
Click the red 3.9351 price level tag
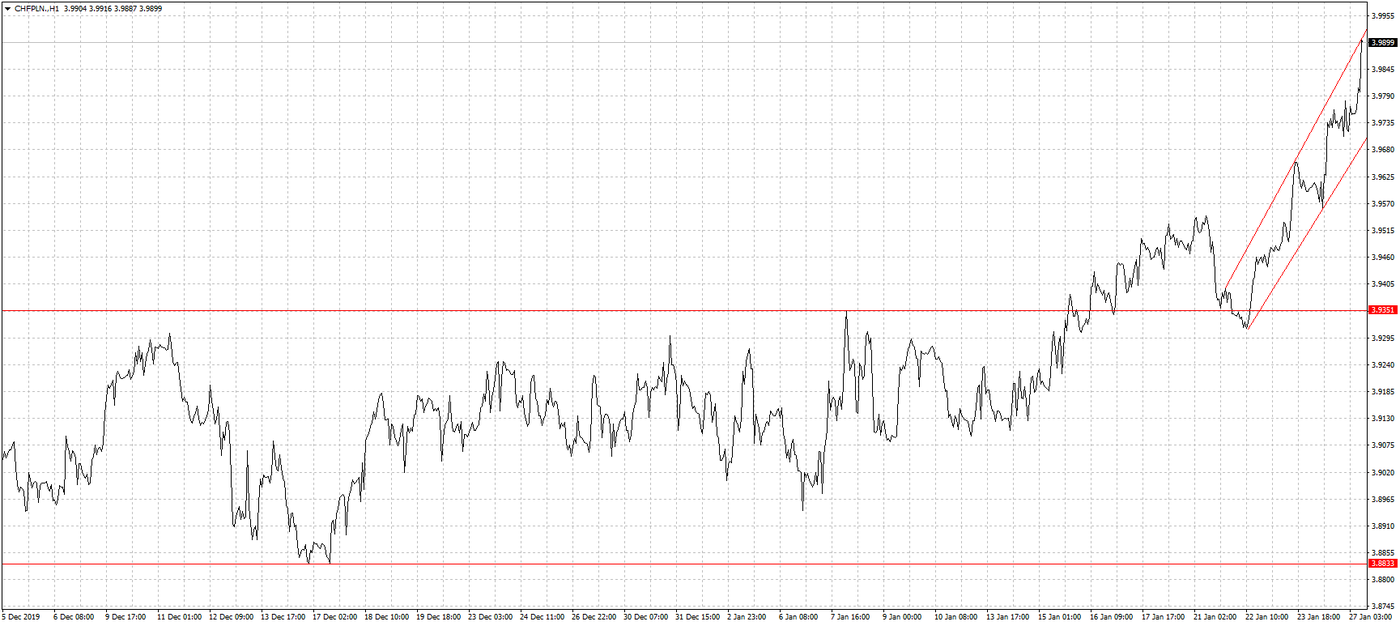pos(1383,311)
